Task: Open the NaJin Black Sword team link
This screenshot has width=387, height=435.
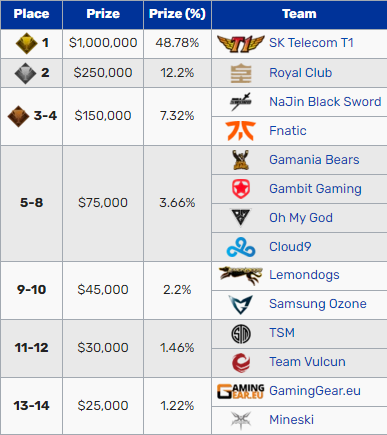Action: (325, 102)
